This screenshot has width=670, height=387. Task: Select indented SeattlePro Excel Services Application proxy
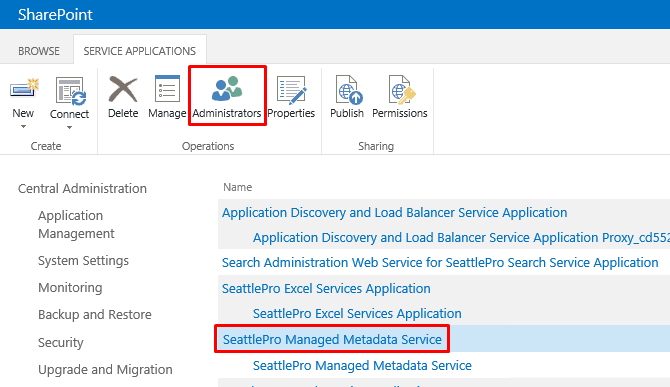(357, 314)
